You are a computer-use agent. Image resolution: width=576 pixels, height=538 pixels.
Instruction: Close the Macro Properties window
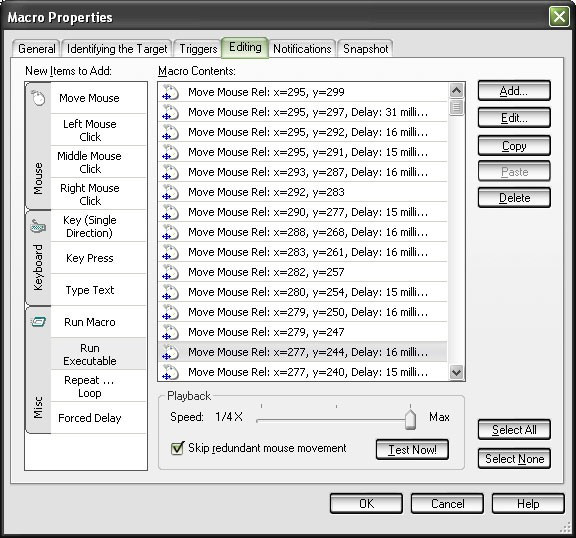tap(559, 17)
